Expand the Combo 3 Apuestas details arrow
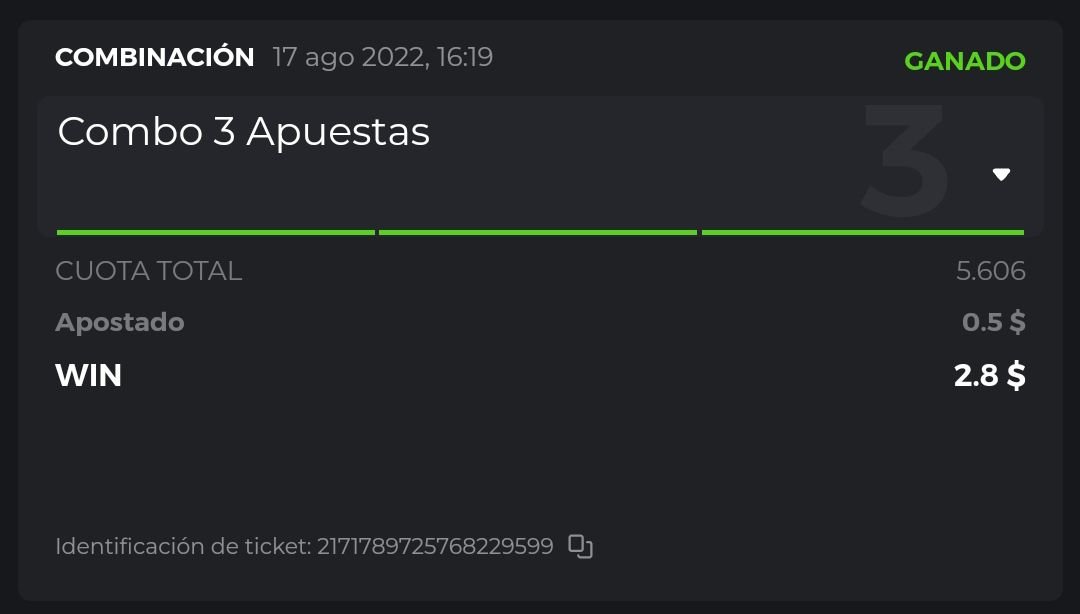The image size is (1080, 614). pos(1001,175)
